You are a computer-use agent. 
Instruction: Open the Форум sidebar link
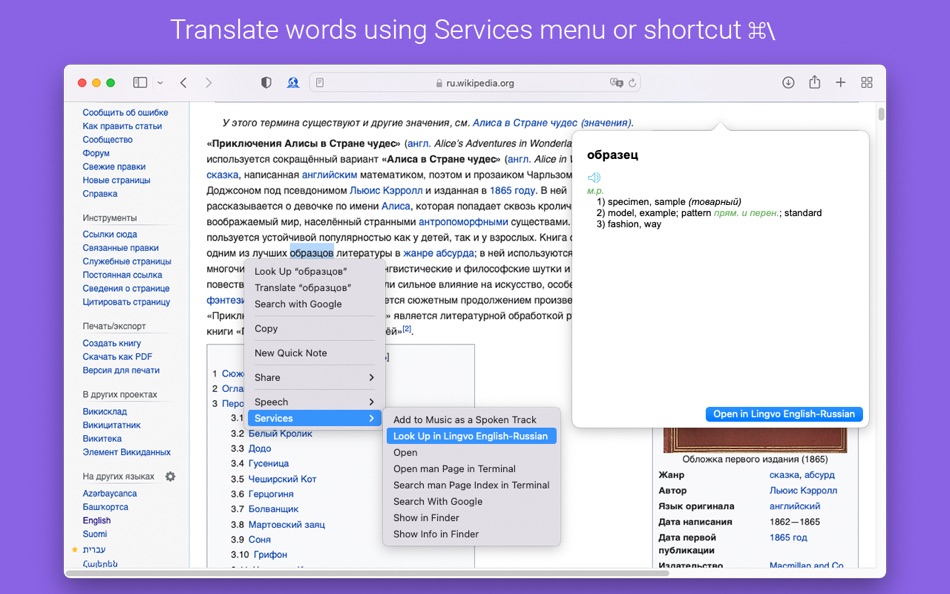(x=96, y=153)
